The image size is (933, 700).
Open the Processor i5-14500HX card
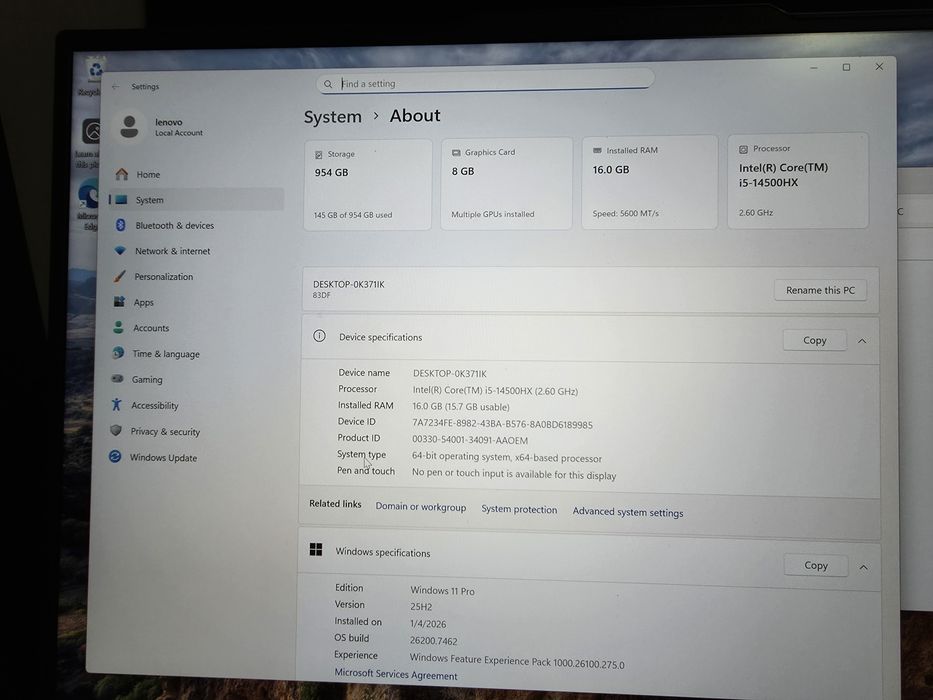tap(798, 180)
